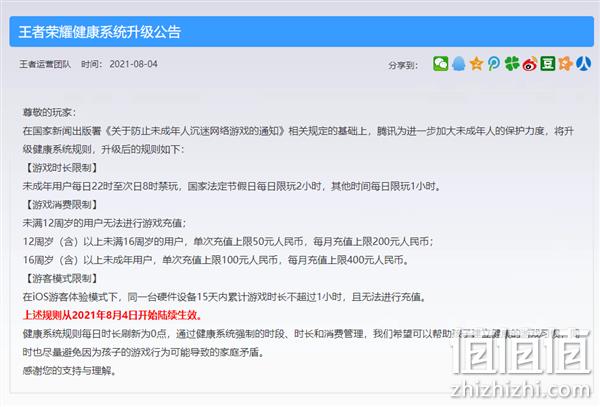Click the 王者荣耀健康系统升级公告 title
The image size is (600, 407).
(x=99, y=32)
